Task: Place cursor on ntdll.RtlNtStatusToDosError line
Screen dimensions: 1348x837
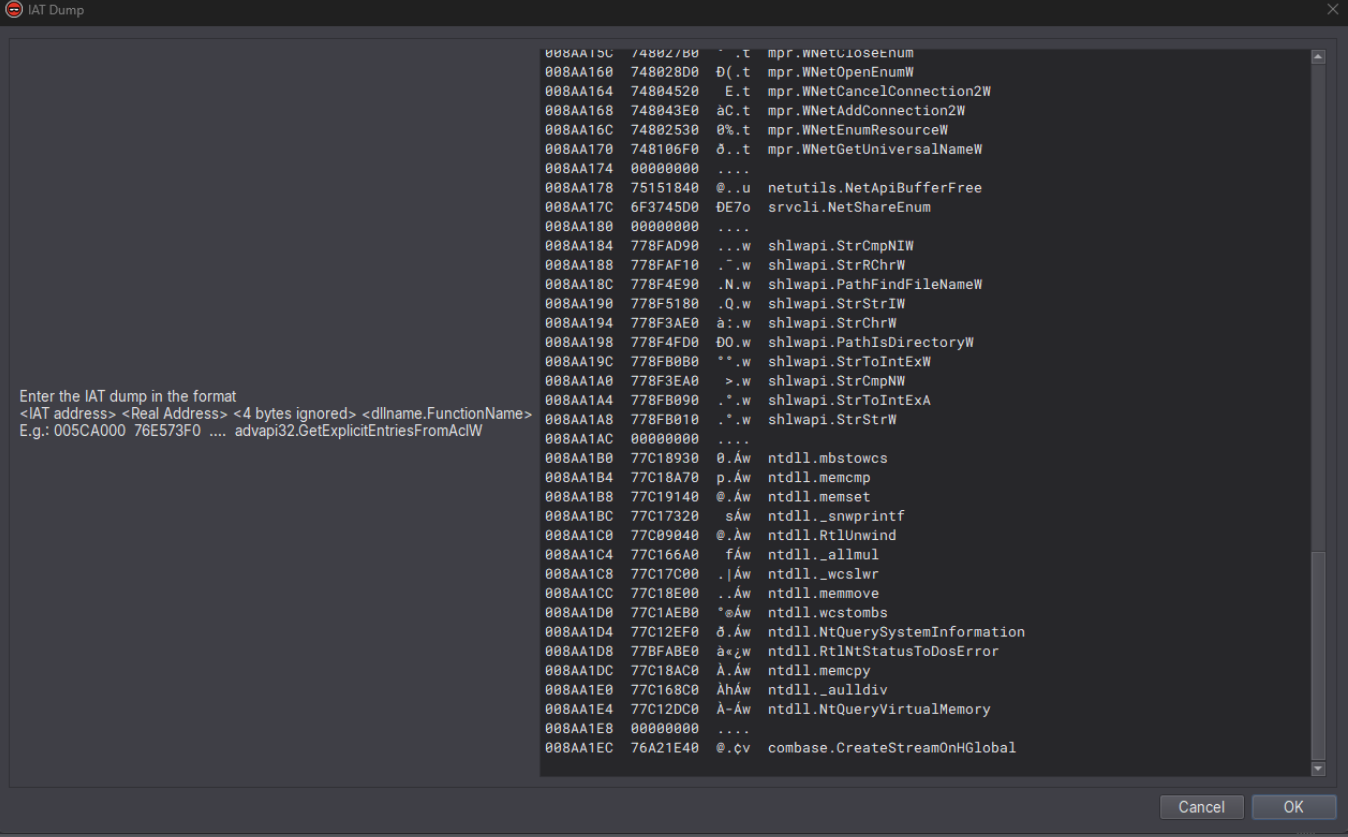Action: (x=883, y=651)
